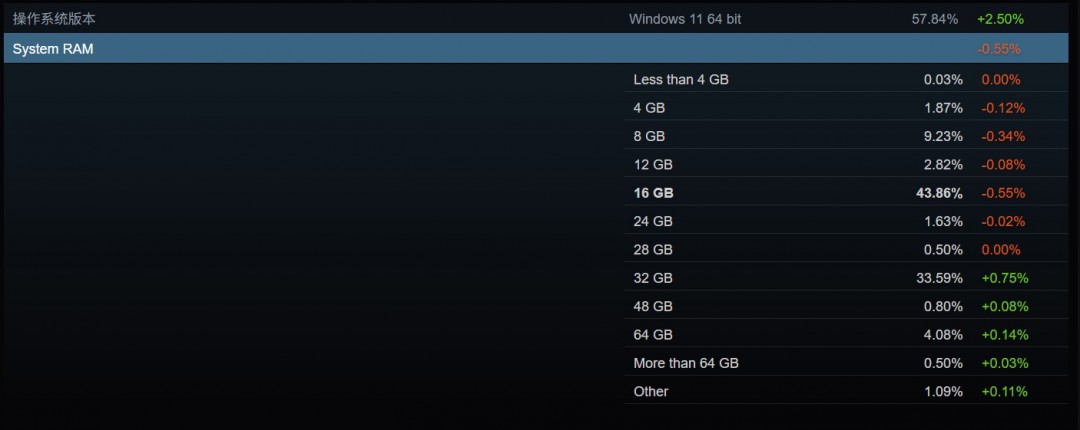This screenshot has height=430, width=1080.
Task: Select the Less than 4 GB row
Action: coord(681,79)
